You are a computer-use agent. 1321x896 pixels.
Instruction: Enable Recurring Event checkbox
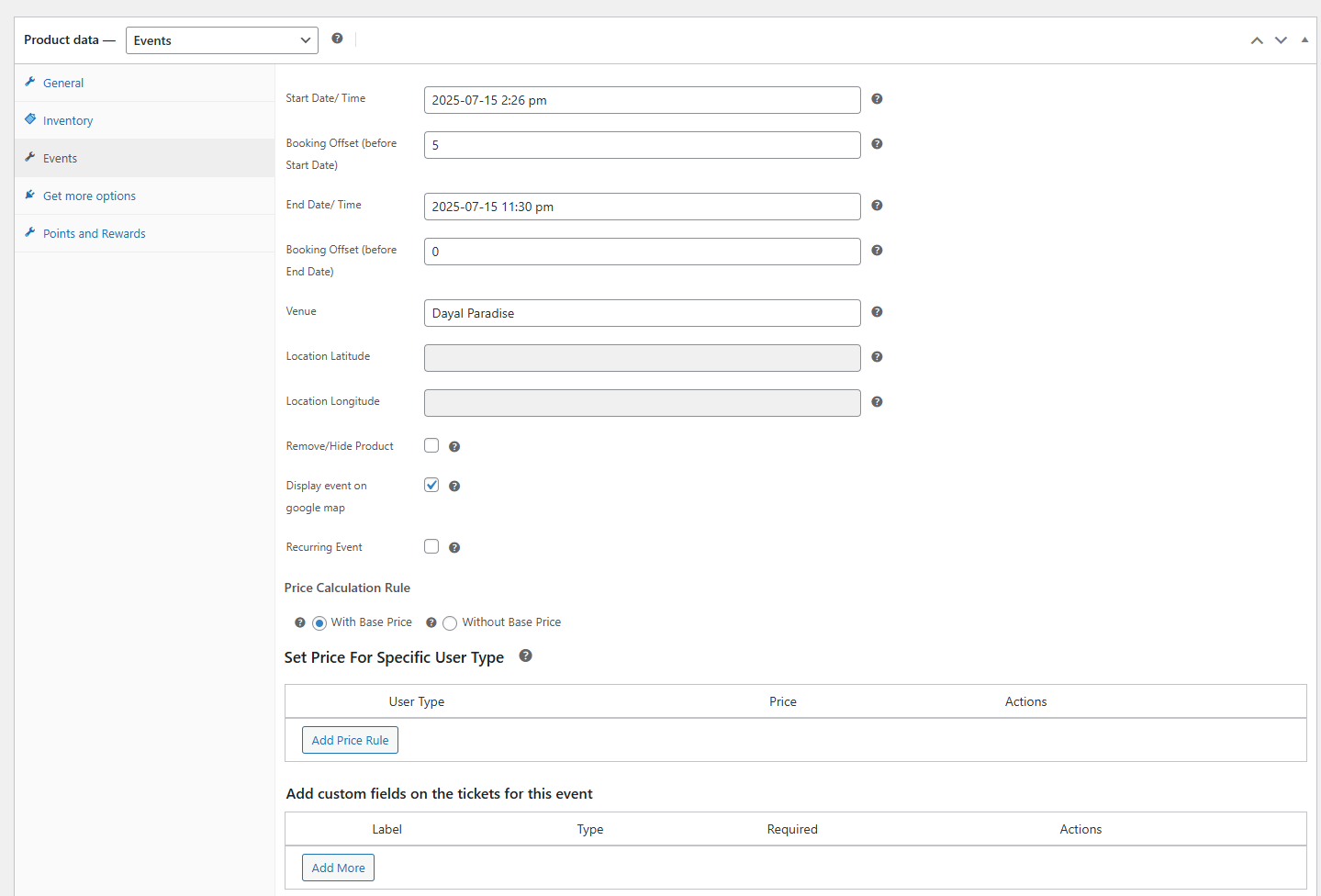pyautogui.click(x=431, y=546)
